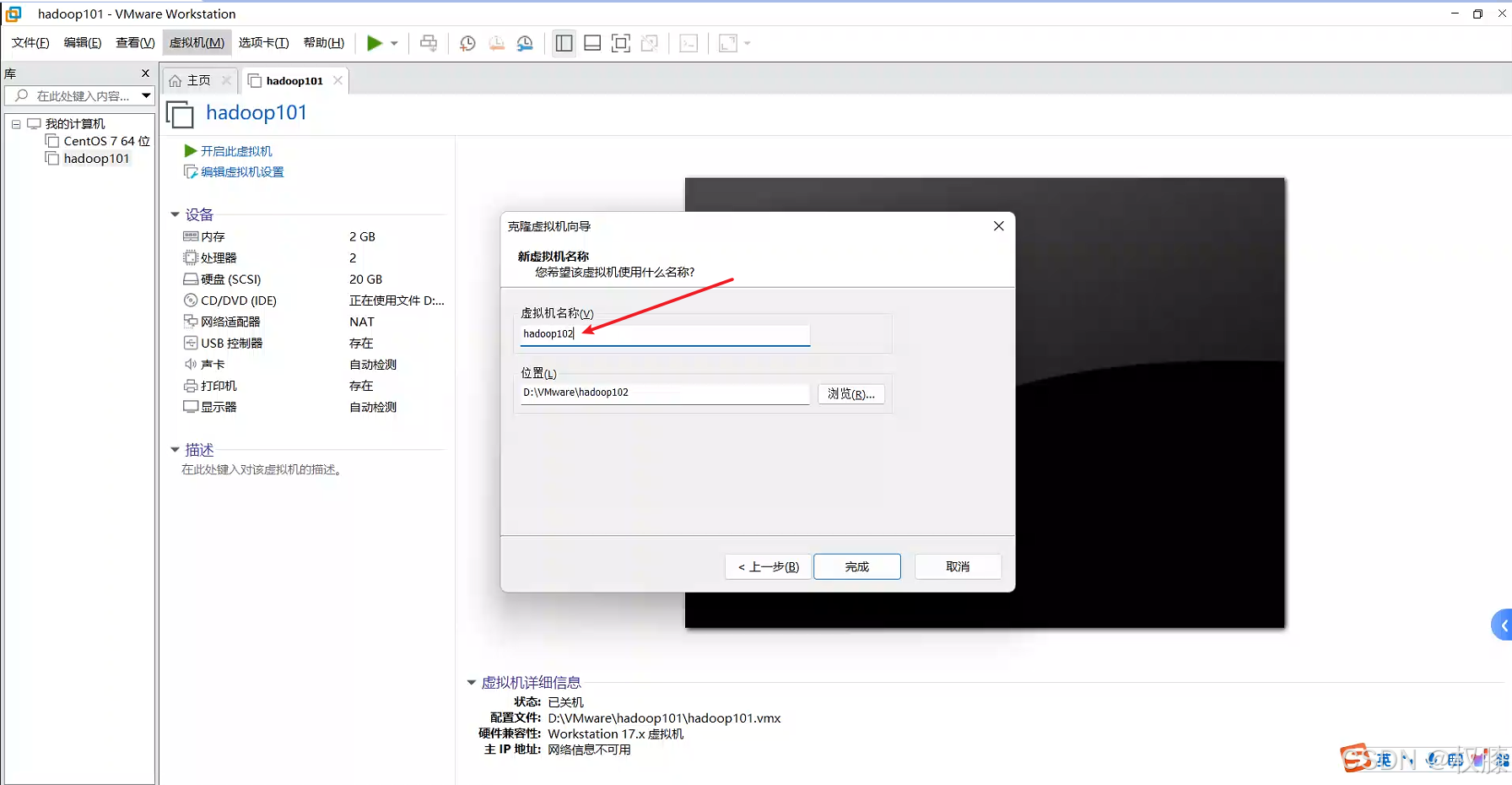Collapse the 我的计算机 tree node
The image size is (1512, 785).
(x=16, y=124)
